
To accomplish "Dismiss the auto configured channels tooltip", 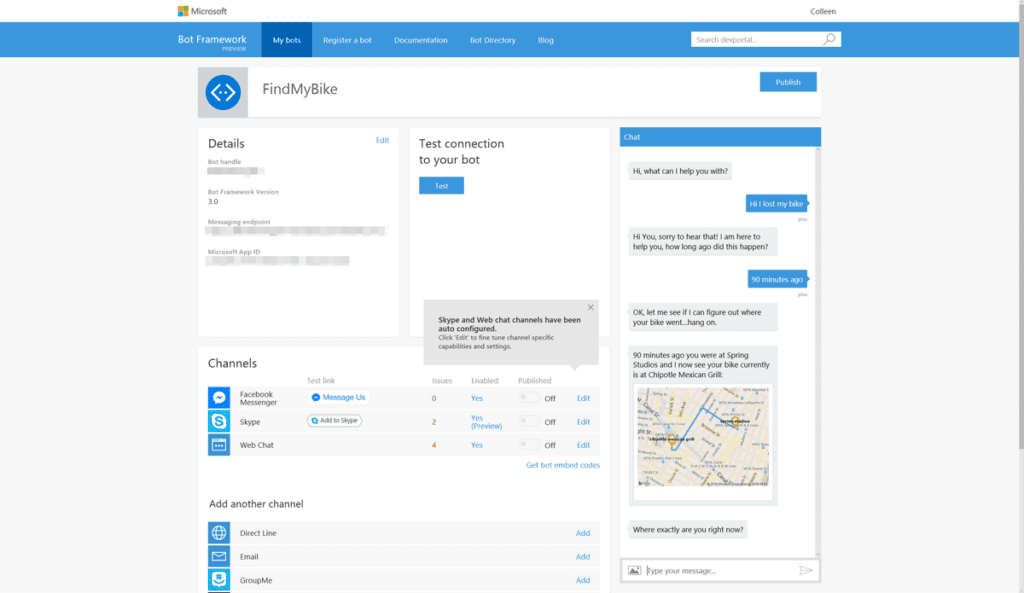I will pos(590,308).
